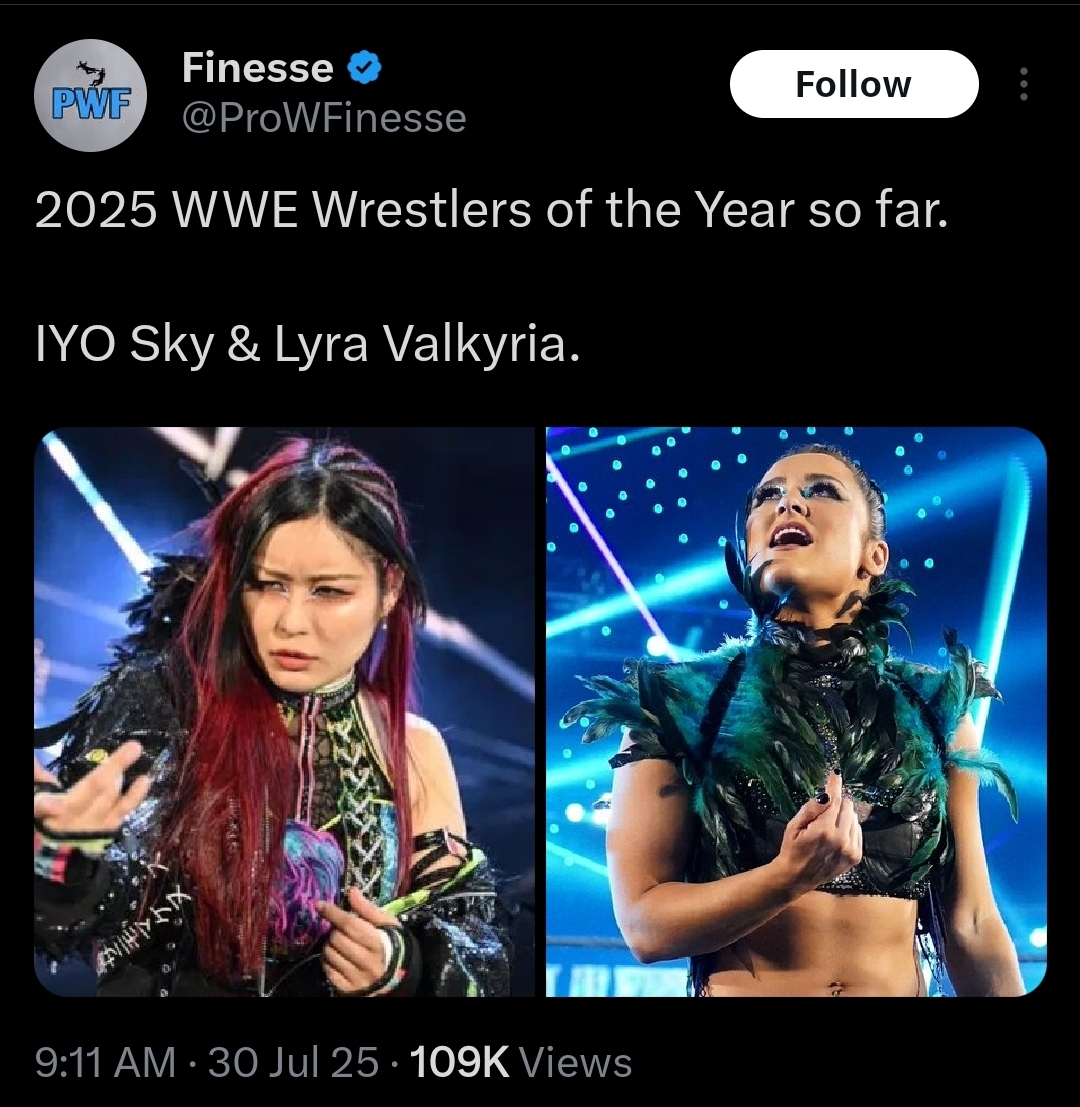
Task: Click the PWF logo text in avatar
Action: pyautogui.click(x=90, y=104)
